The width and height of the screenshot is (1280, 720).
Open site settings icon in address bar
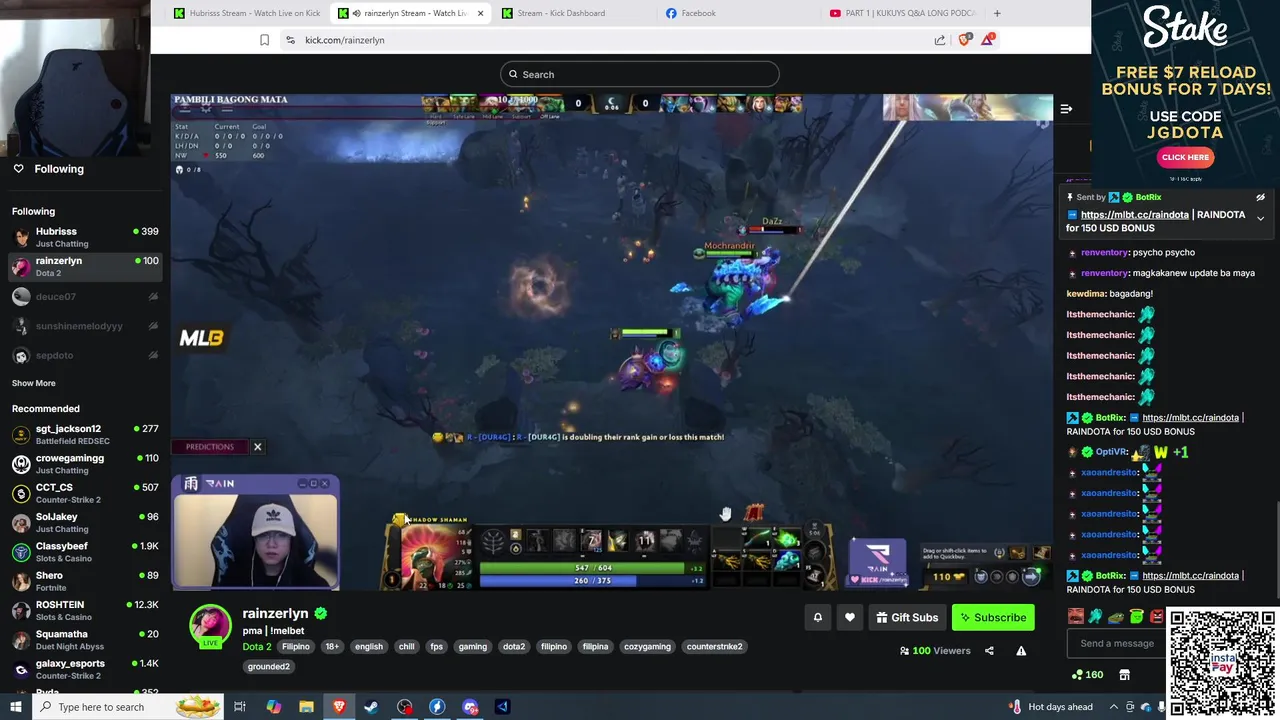pyautogui.click(x=290, y=40)
